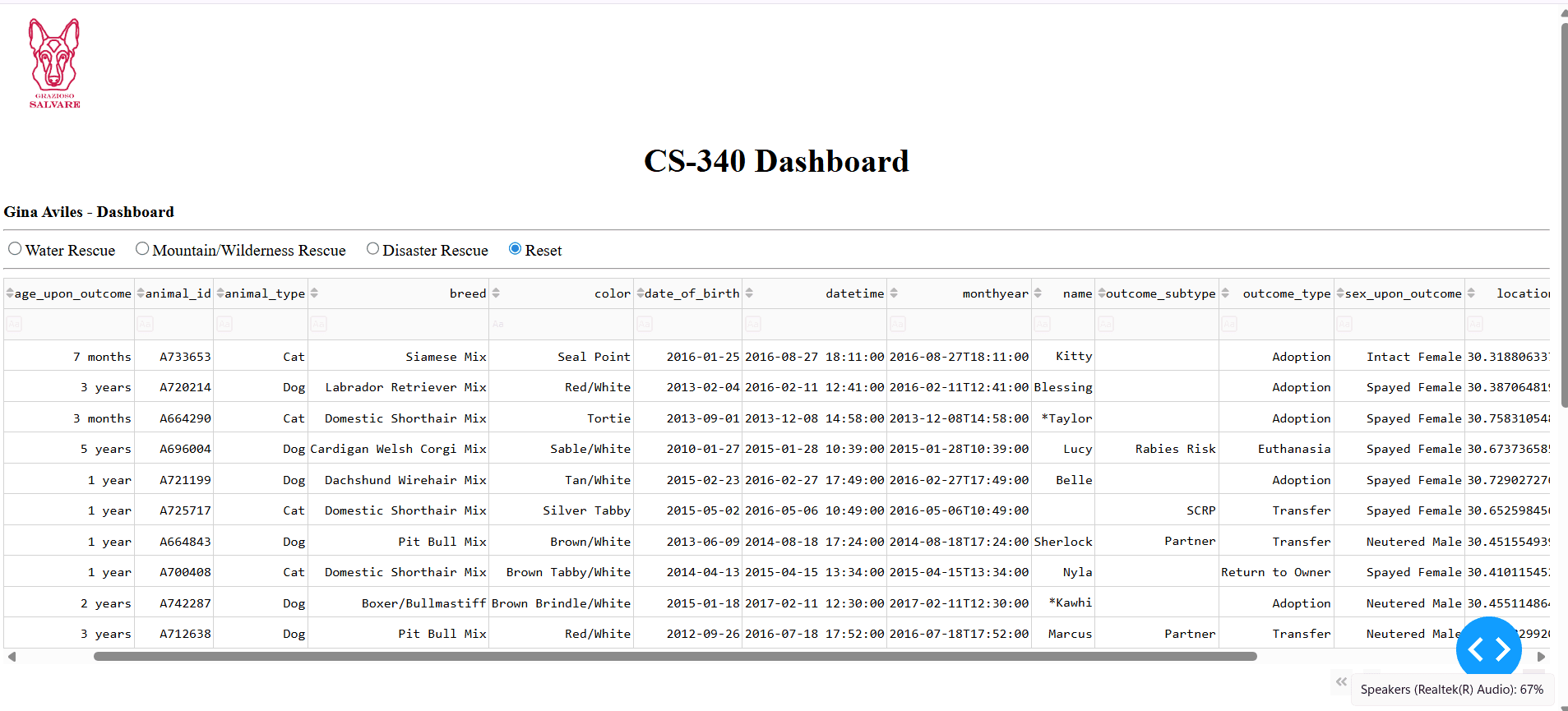Click the horizontal scrollbar thumb under table

[x=675, y=657]
